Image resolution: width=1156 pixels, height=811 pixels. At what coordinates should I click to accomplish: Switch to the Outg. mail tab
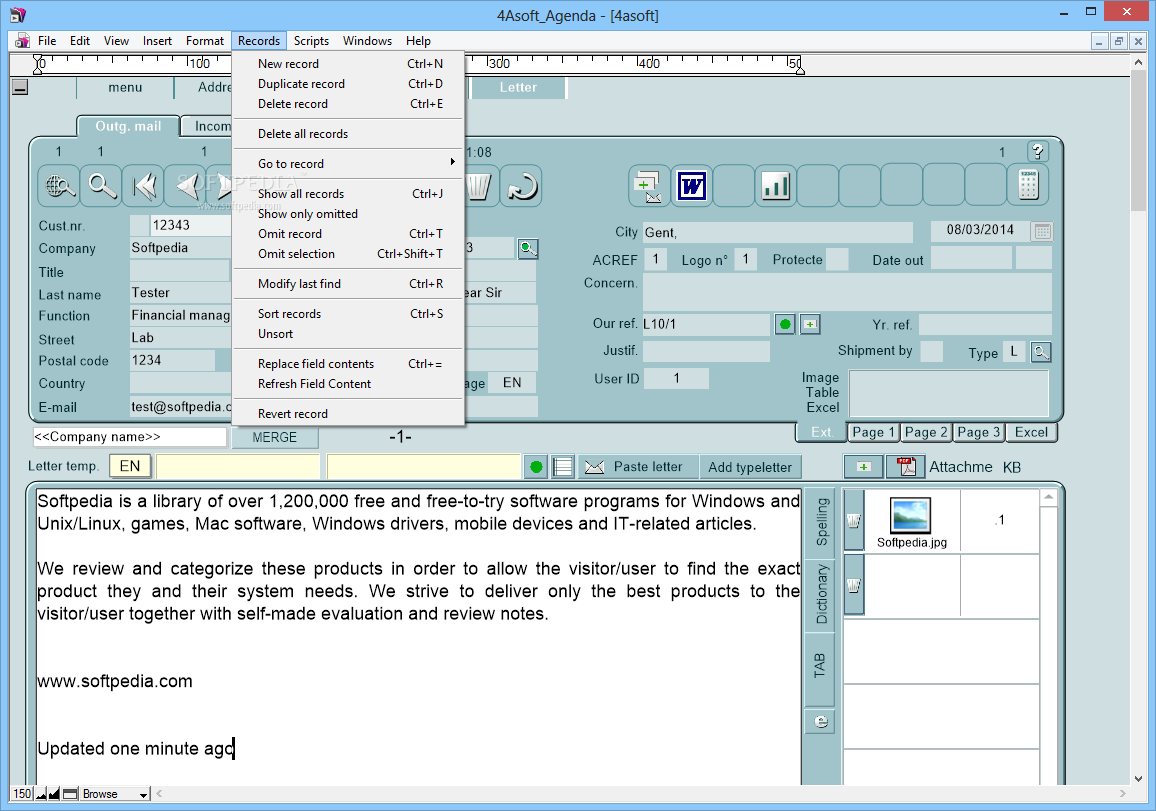click(128, 126)
